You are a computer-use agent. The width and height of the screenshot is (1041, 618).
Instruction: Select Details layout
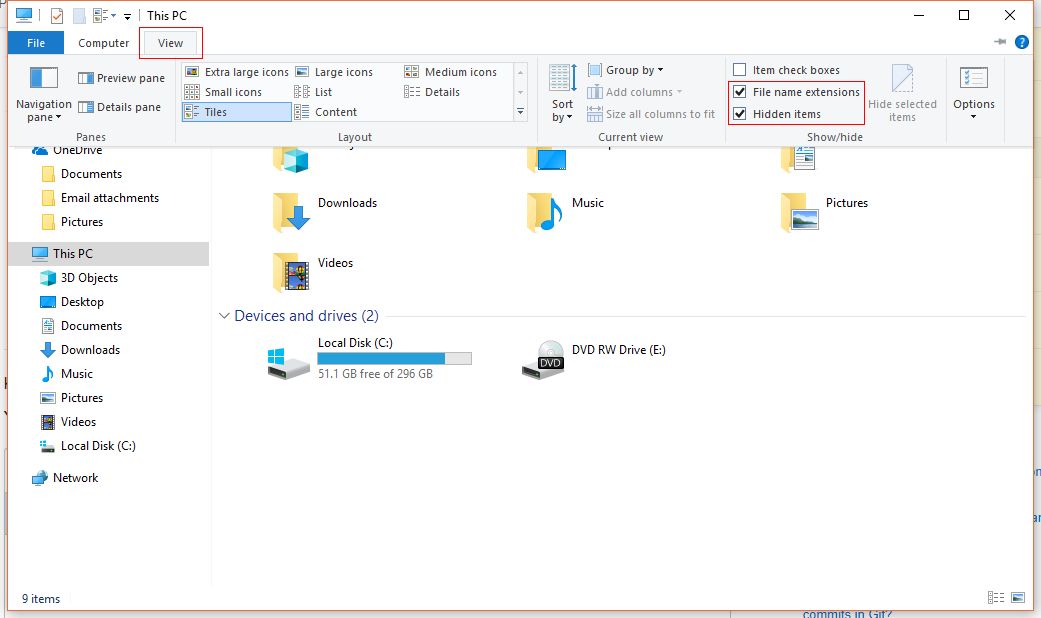tap(432, 92)
